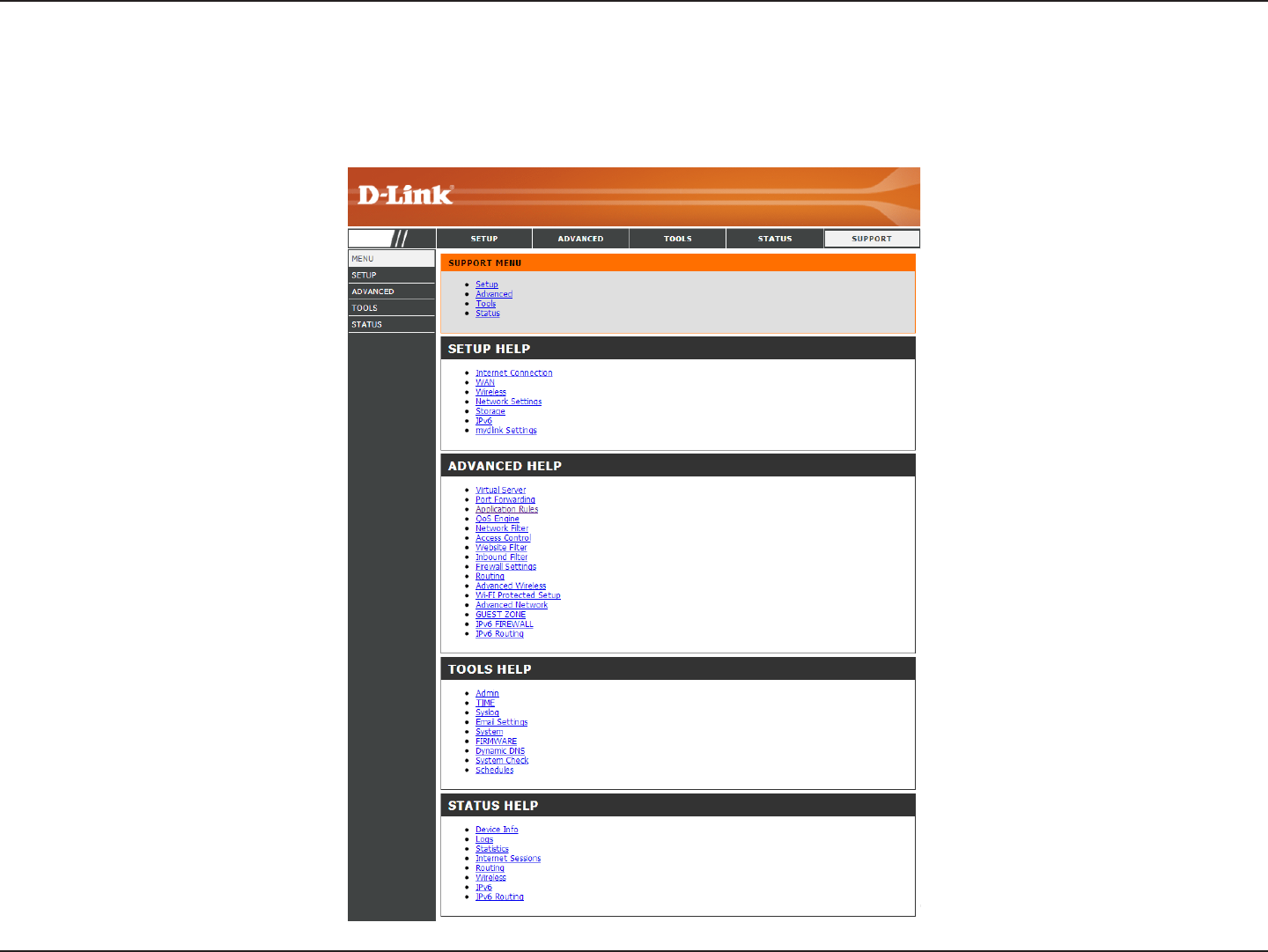The height and width of the screenshot is (952, 1268).
Task: Click the Statistics help link
Action: [492, 850]
